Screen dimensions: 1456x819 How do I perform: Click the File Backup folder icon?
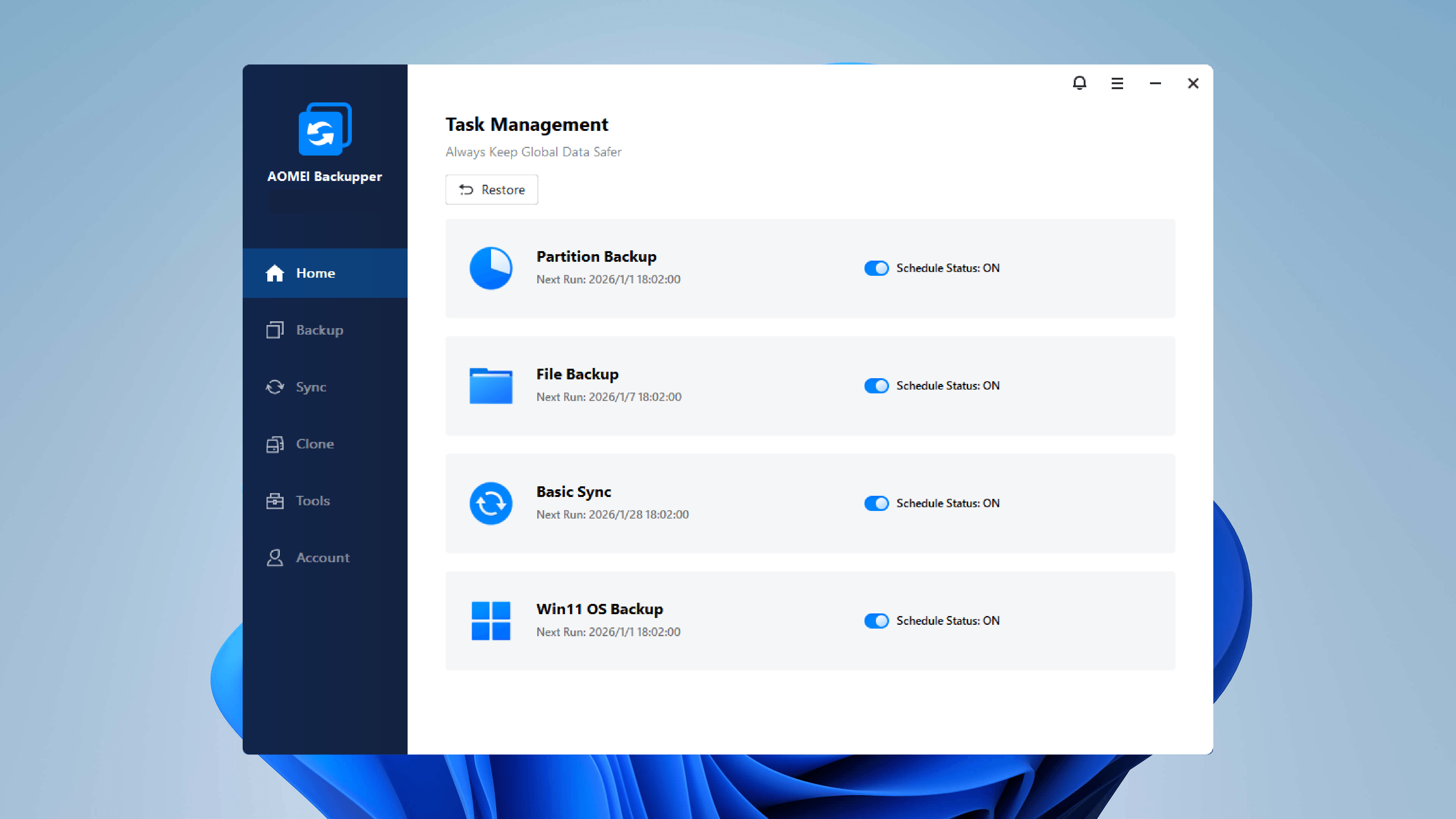tap(491, 386)
